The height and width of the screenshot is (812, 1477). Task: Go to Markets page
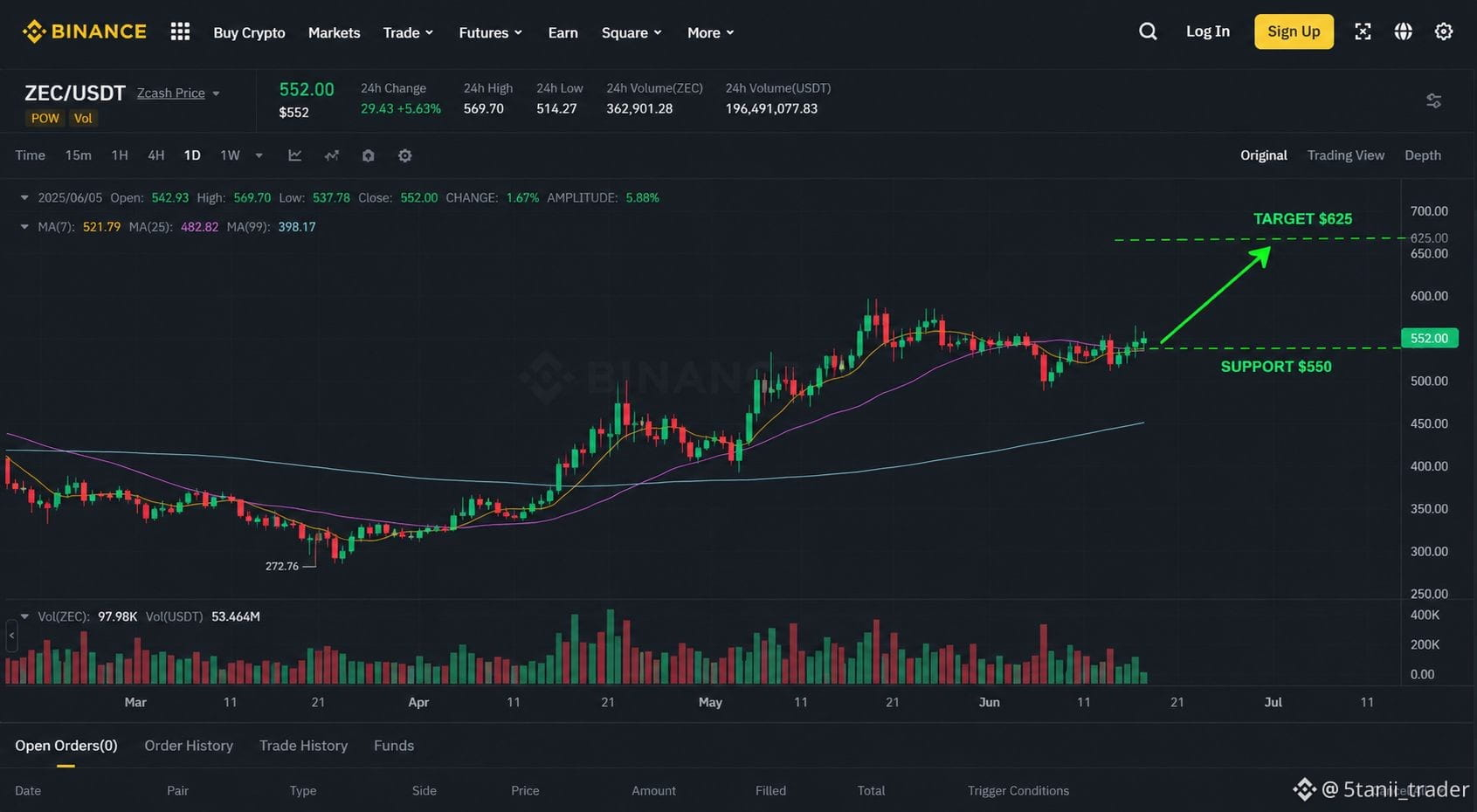334,32
